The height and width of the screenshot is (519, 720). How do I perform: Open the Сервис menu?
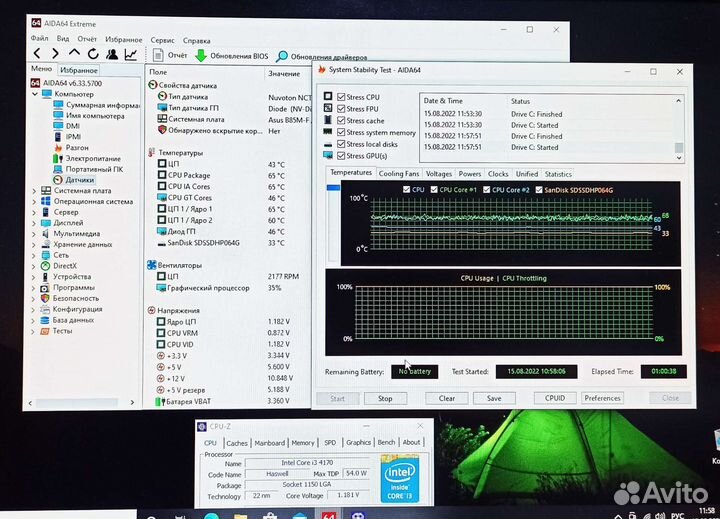click(x=163, y=40)
